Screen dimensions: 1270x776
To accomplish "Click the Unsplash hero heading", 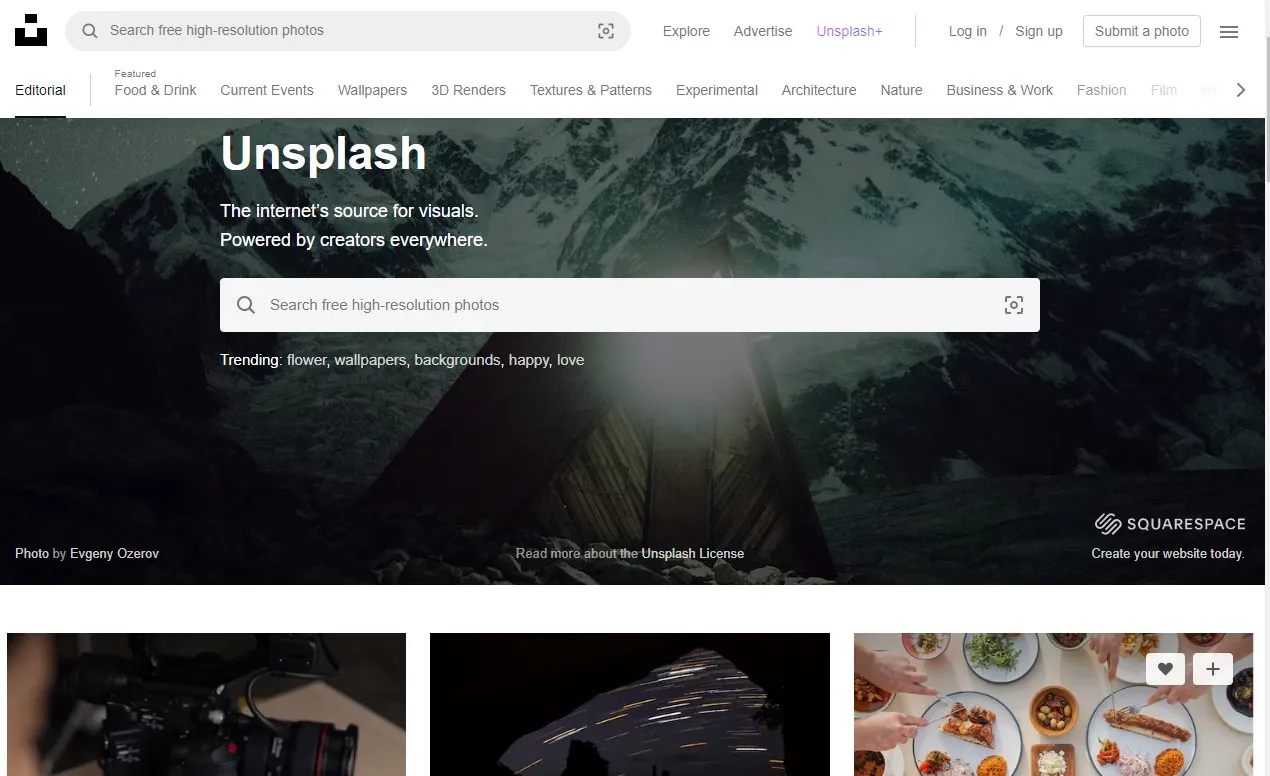I will click(x=323, y=153).
